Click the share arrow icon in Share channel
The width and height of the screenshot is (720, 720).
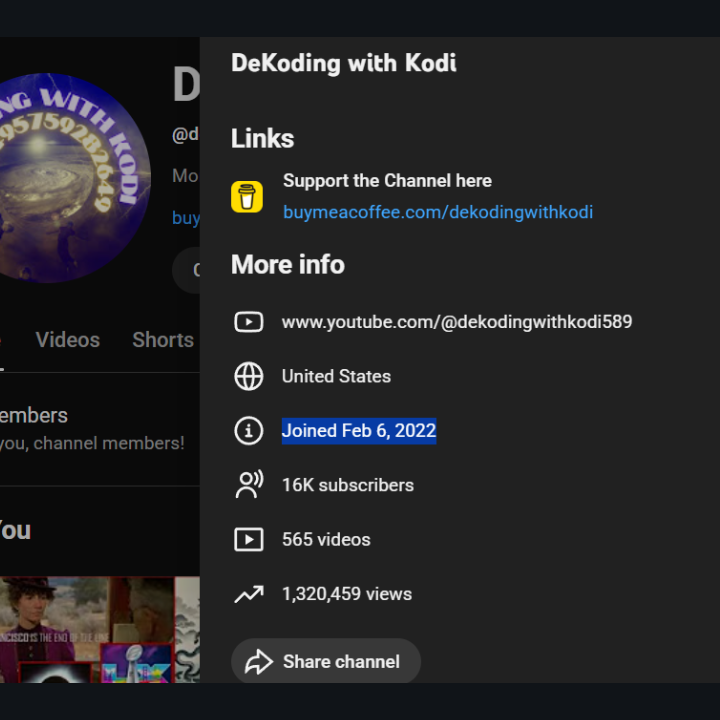coord(259,662)
